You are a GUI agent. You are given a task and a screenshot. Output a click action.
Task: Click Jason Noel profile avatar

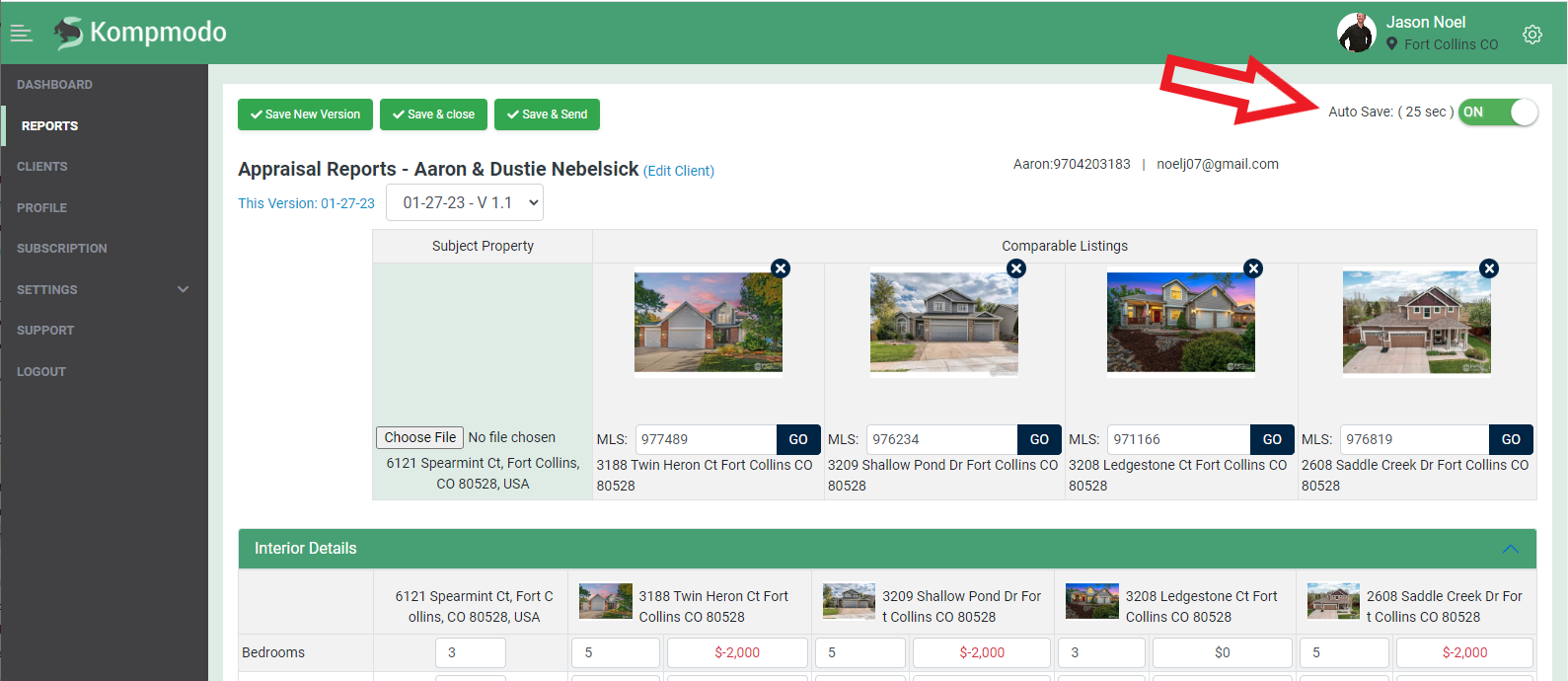(x=1356, y=33)
